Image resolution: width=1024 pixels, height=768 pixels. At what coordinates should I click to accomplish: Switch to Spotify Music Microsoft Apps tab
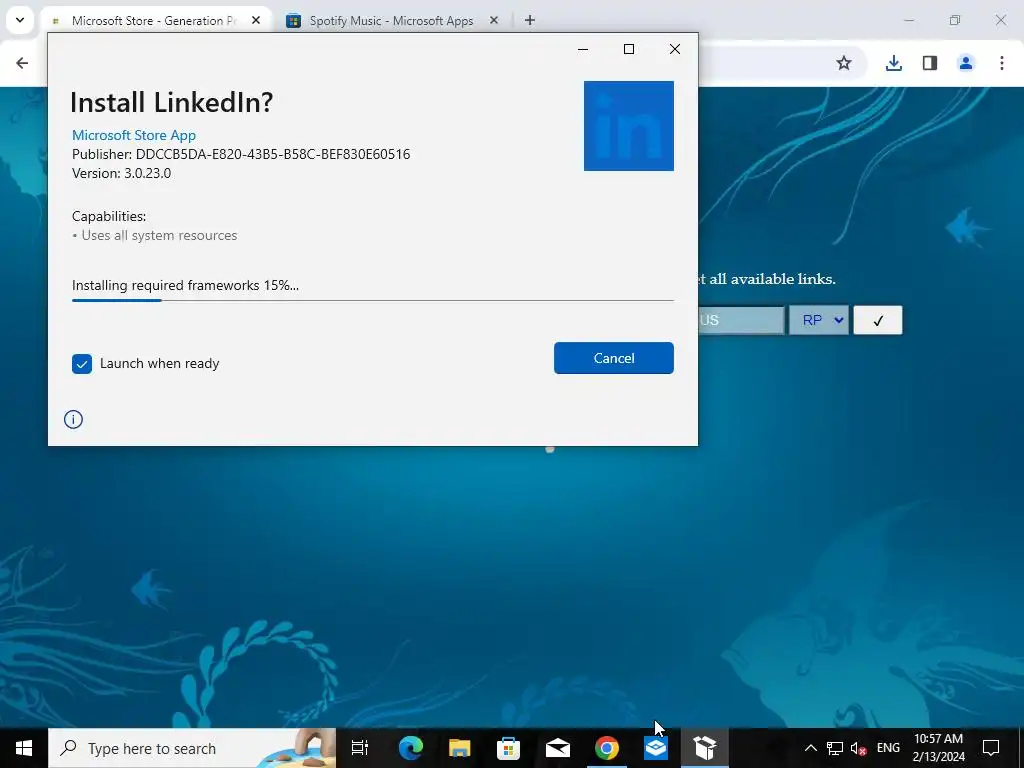(391, 20)
